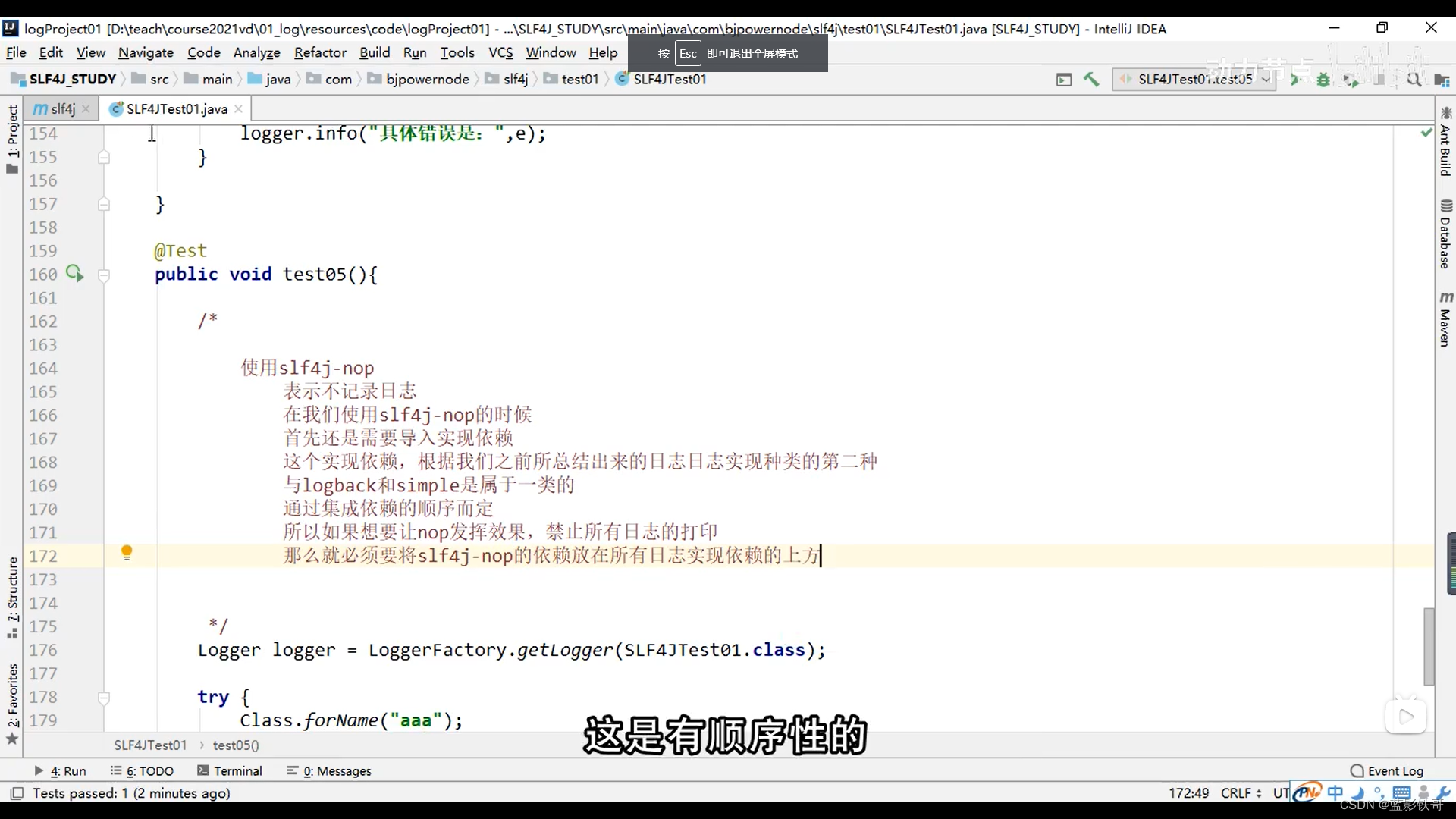Open the 0: Messages tool window

click(x=329, y=770)
